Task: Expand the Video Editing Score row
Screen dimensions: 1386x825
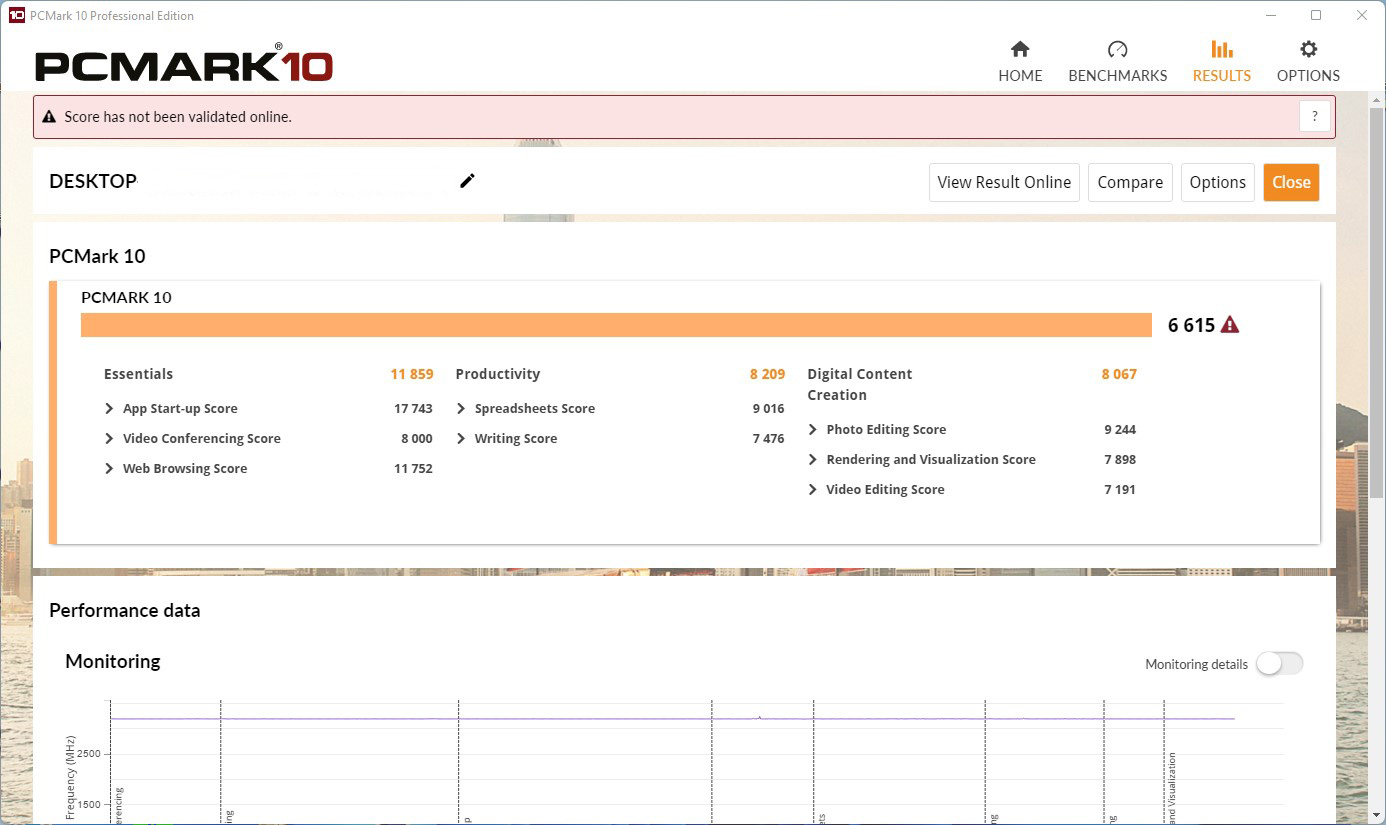Action: [x=813, y=489]
